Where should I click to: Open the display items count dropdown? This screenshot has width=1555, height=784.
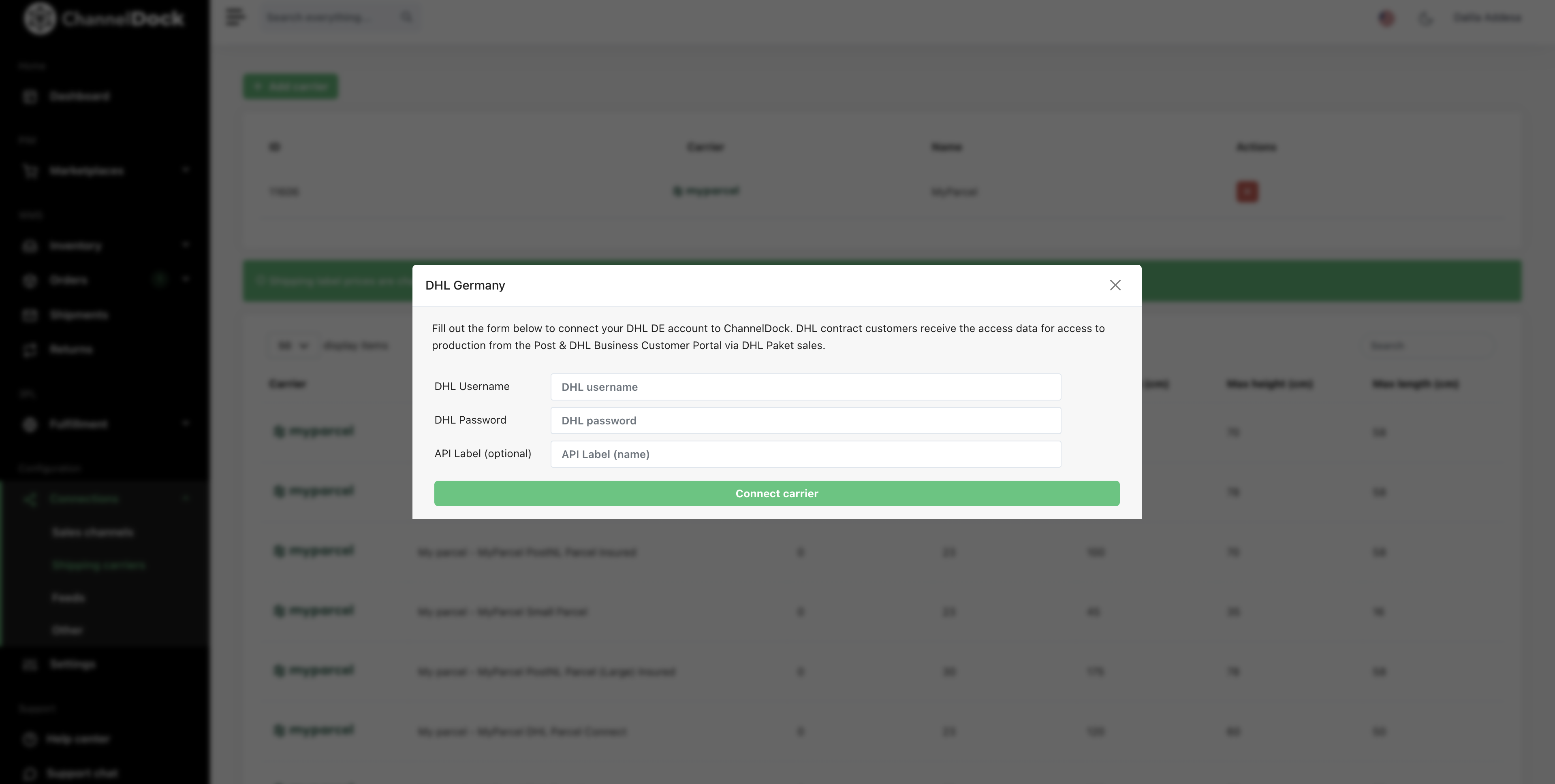(x=293, y=346)
